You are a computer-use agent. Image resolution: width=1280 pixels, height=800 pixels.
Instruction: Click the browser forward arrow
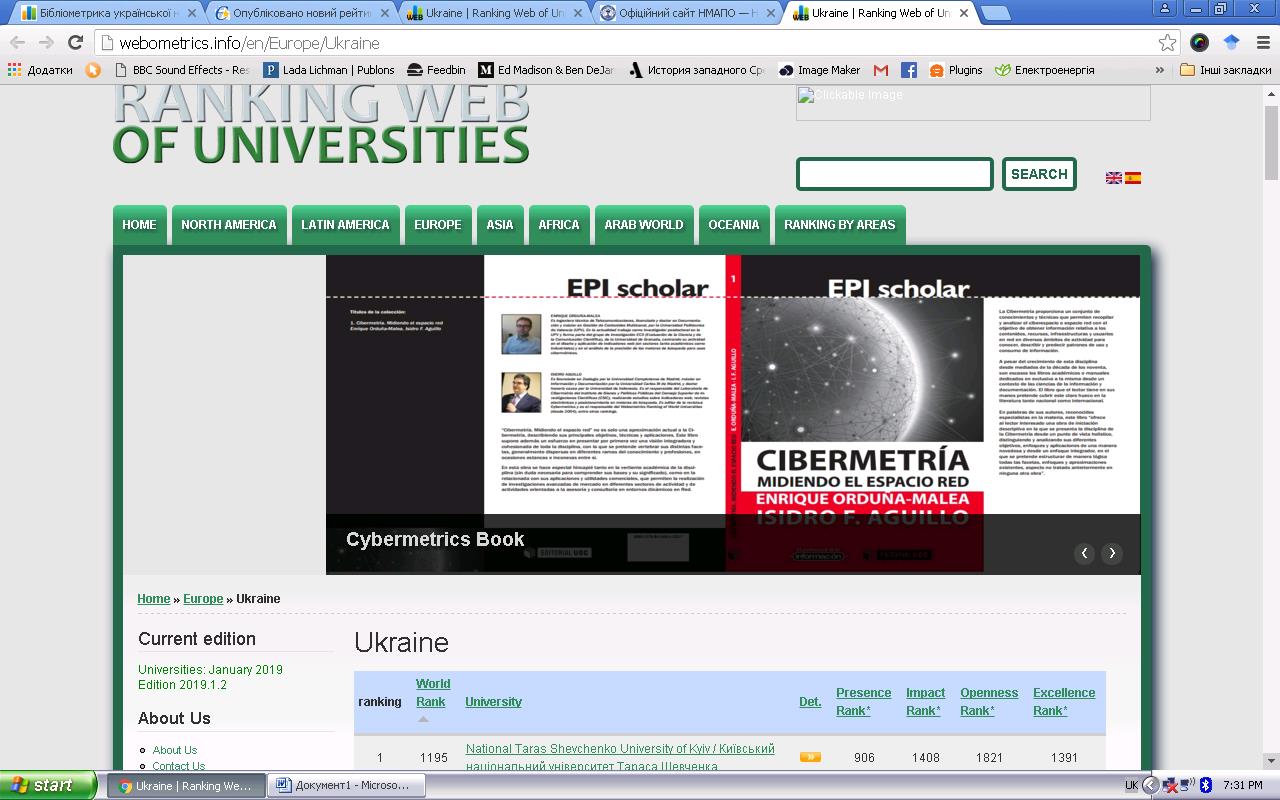pos(46,43)
